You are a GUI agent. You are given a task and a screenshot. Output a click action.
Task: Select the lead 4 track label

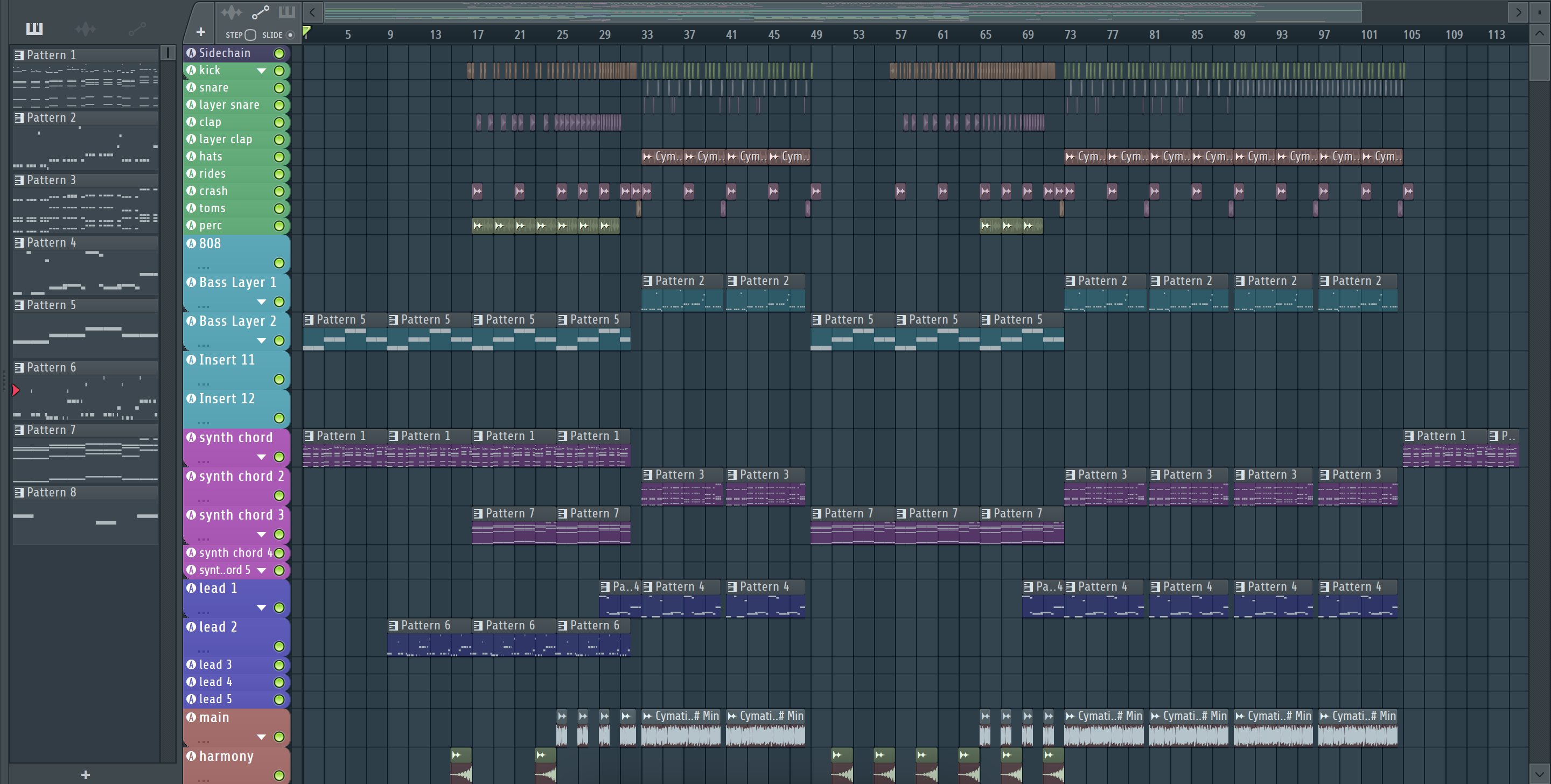pyautogui.click(x=215, y=682)
